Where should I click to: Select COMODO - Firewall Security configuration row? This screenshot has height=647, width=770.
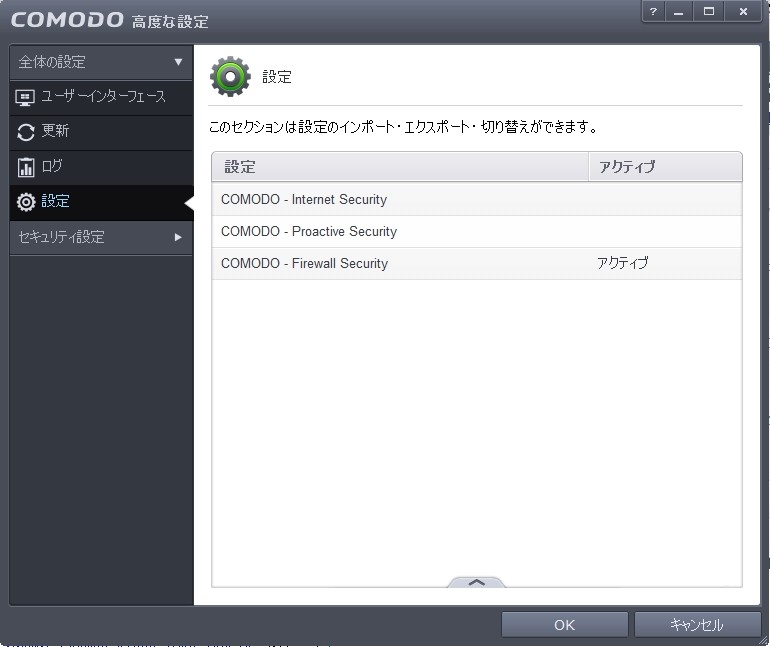(x=476, y=263)
